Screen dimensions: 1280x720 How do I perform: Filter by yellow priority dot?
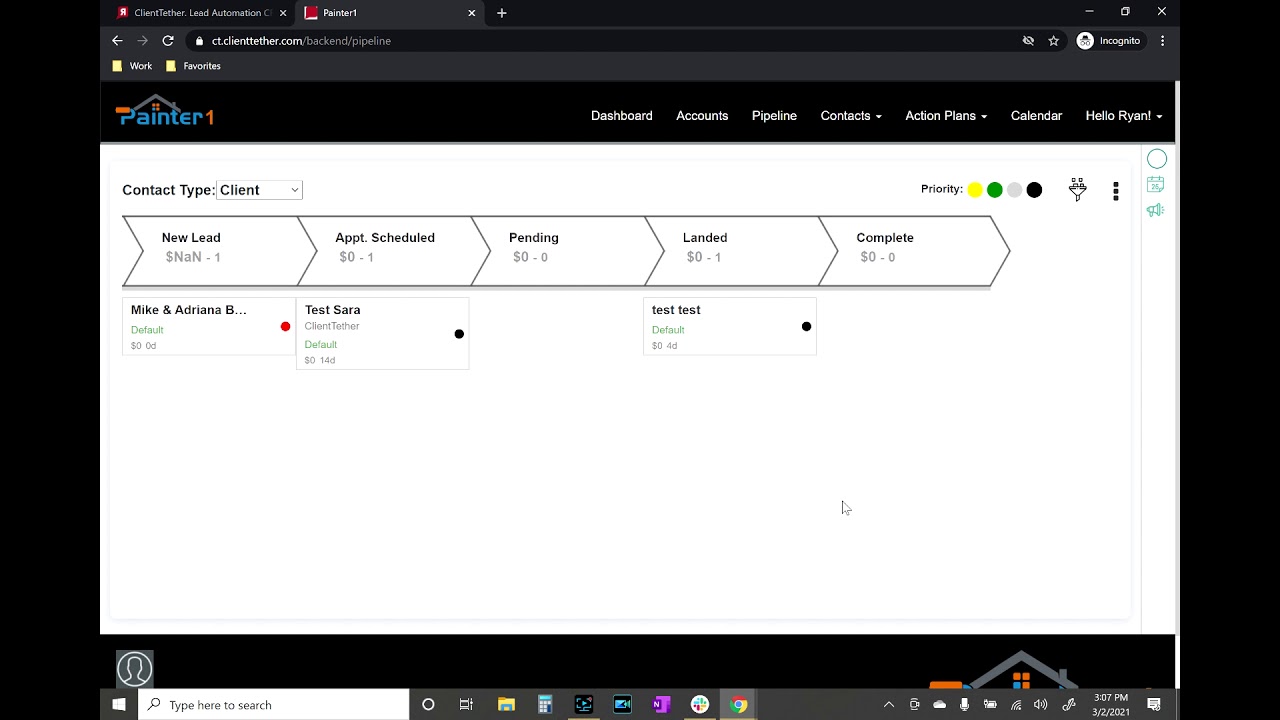coord(975,190)
